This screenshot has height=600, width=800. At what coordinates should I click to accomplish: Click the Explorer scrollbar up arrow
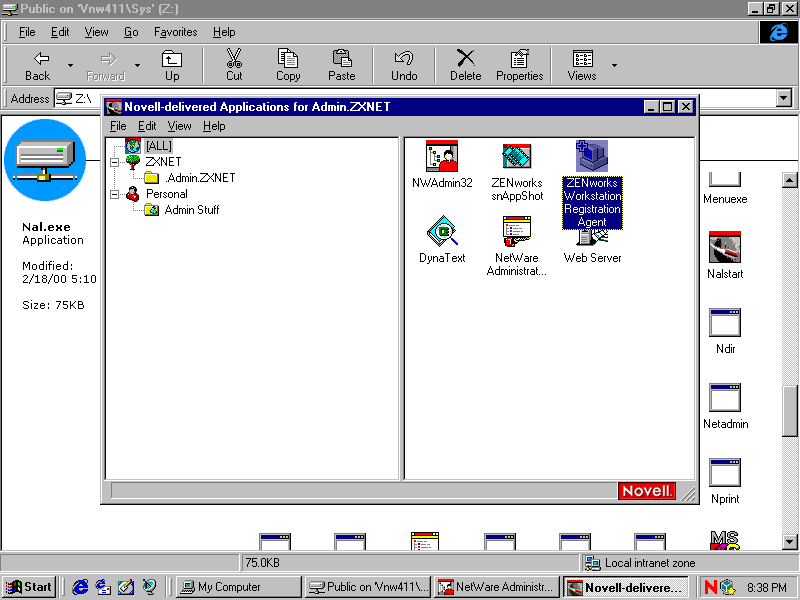pos(789,180)
